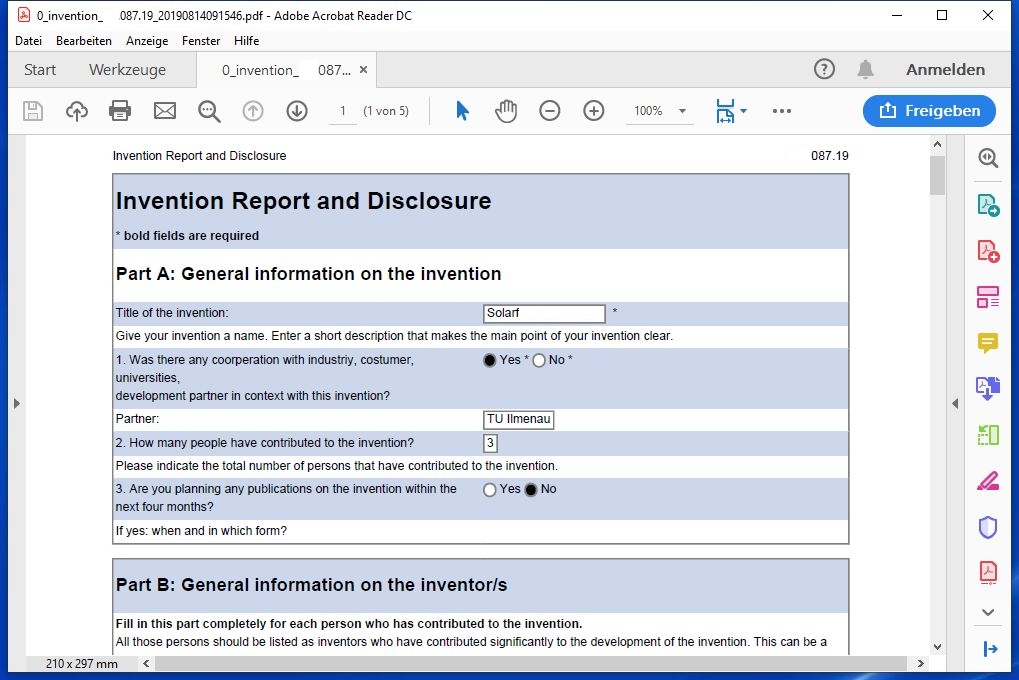1019x680 pixels.
Task: Select No for planned publications
Action: coord(531,490)
